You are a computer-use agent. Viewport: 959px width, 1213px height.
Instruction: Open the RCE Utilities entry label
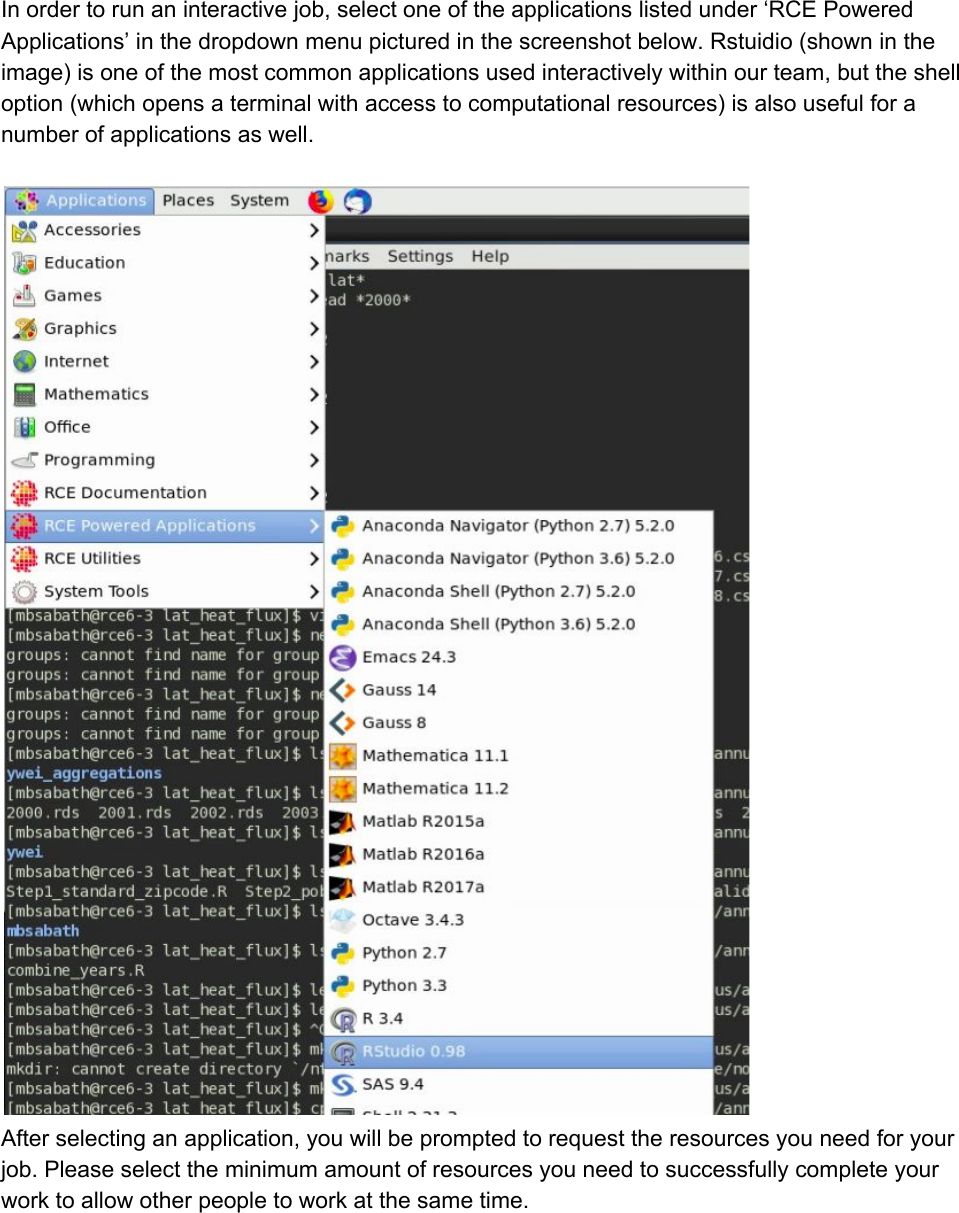pos(92,559)
